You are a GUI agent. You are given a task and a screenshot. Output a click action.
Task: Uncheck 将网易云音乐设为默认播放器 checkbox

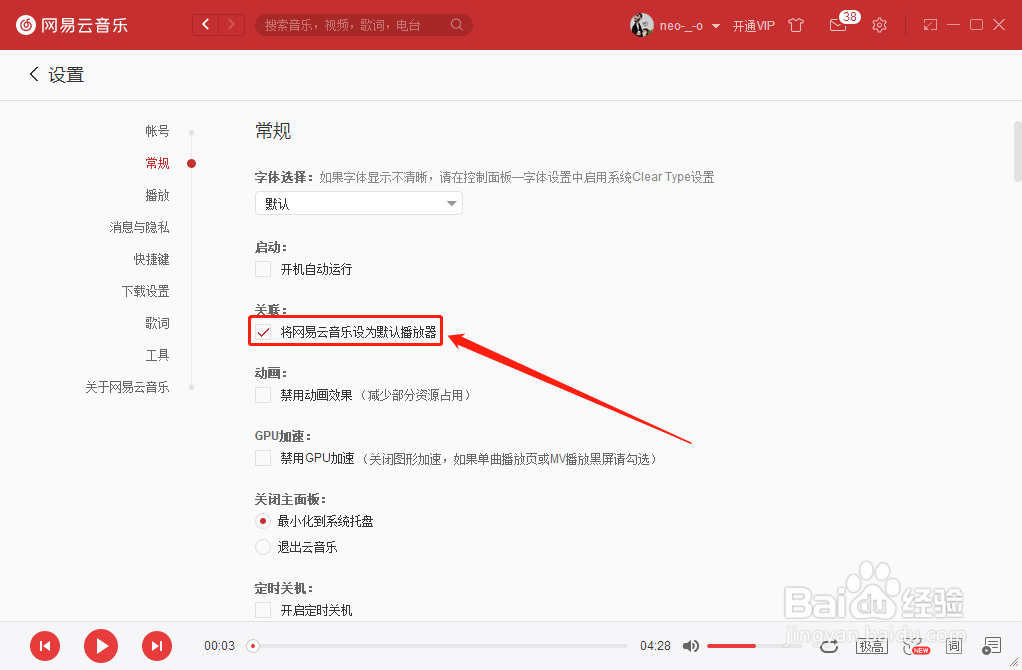pyautogui.click(x=263, y=332)
